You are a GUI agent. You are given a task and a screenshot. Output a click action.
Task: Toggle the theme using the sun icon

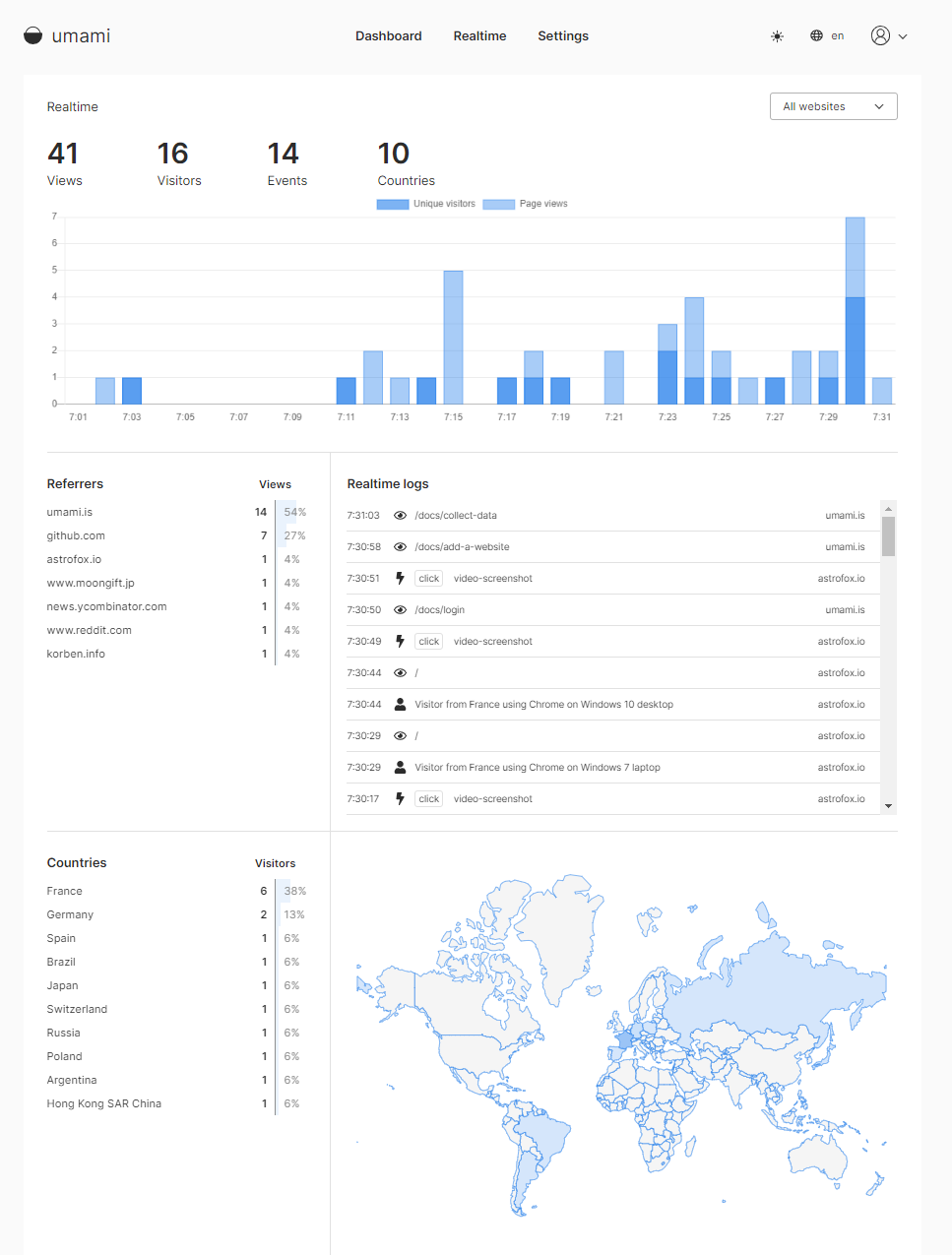[777, 35]
